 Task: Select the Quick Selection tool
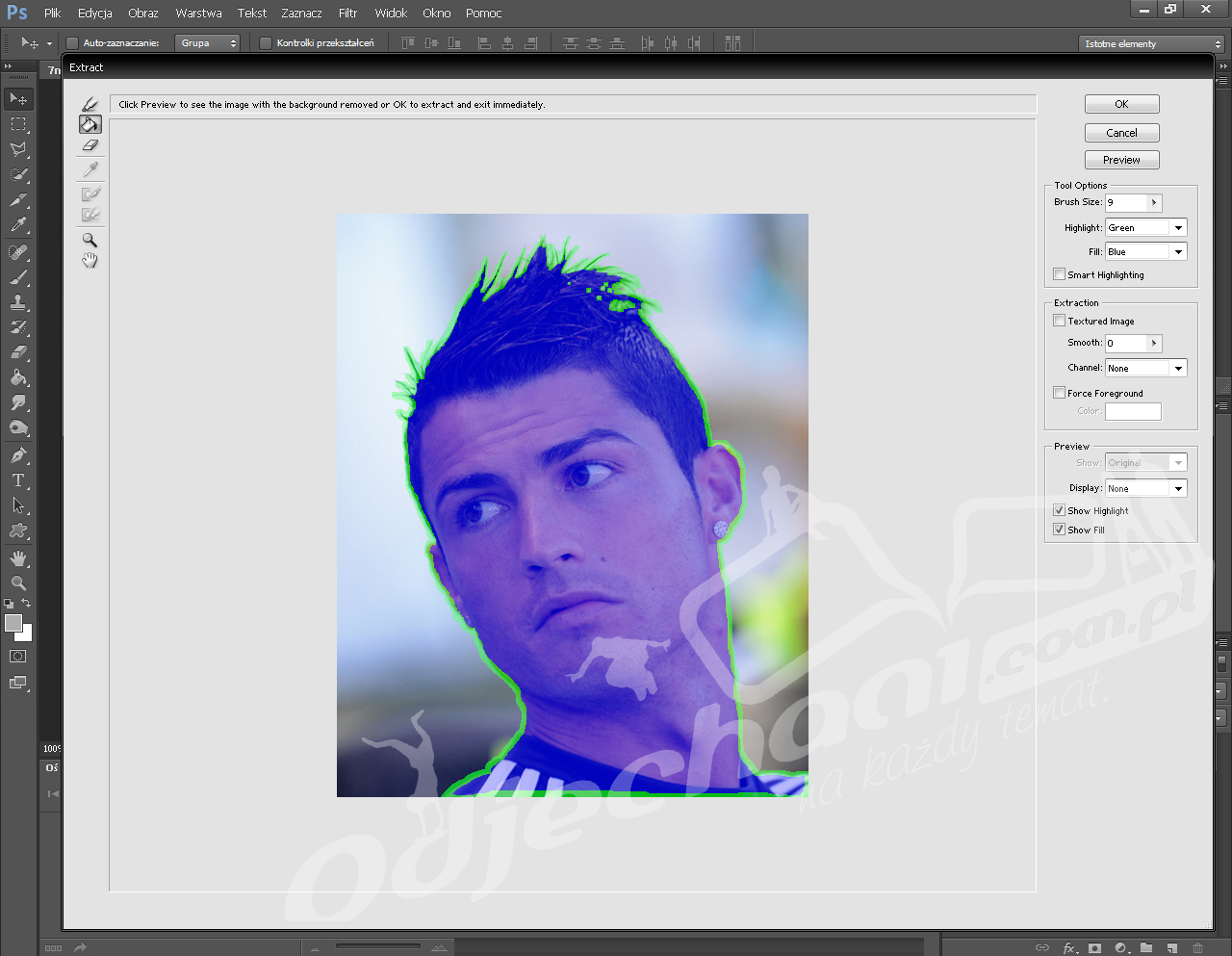(x=18, y=174)
